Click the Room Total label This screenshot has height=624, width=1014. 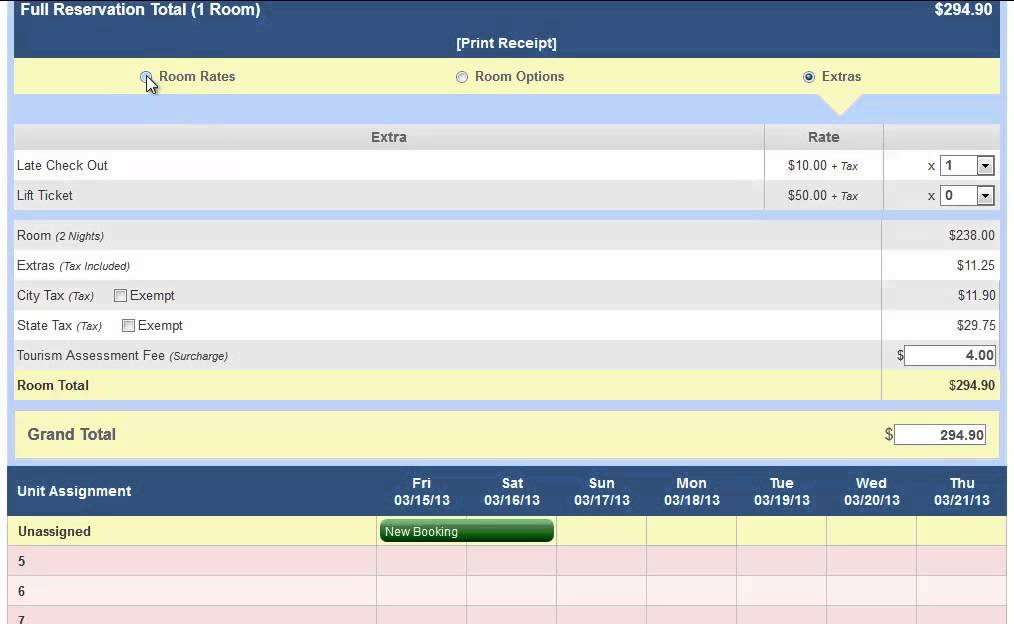(53, 385)
